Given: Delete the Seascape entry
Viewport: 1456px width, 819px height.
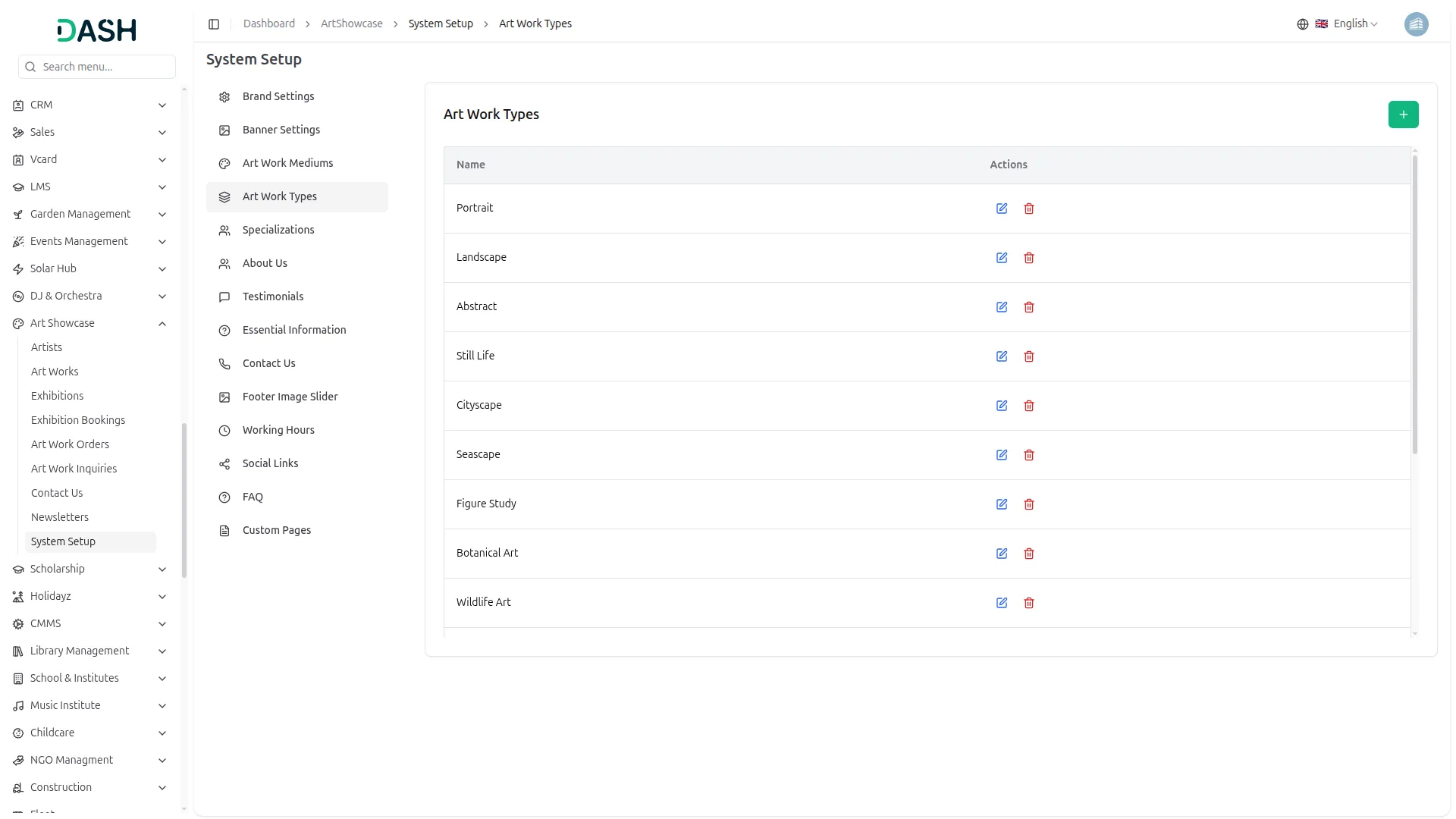Looking at the screenshot, I should (1028, 455).
